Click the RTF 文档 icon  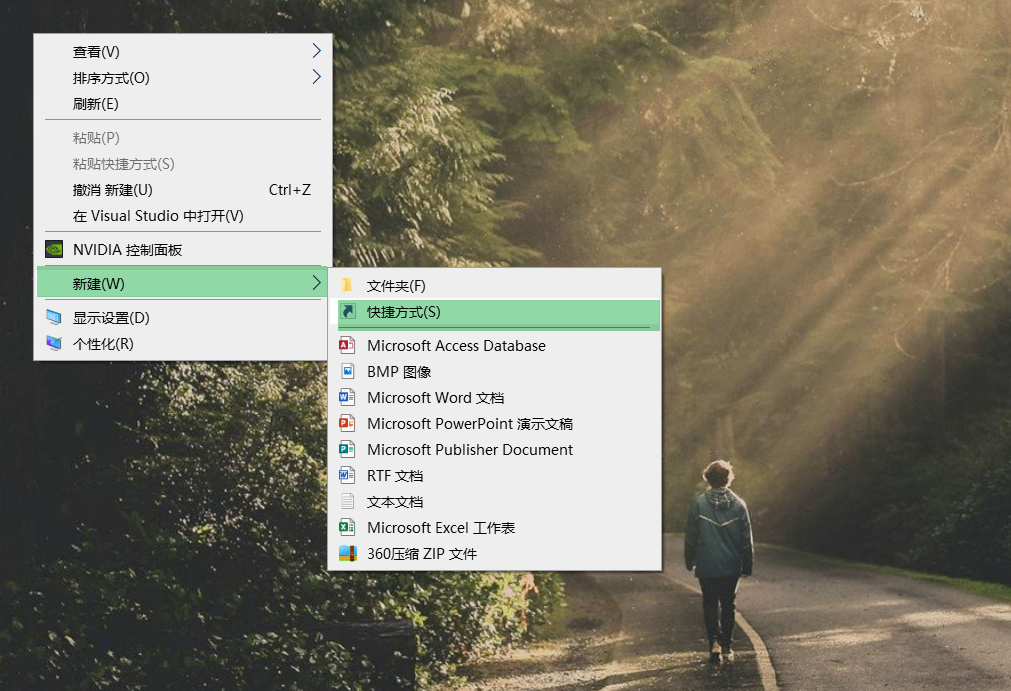347,475
